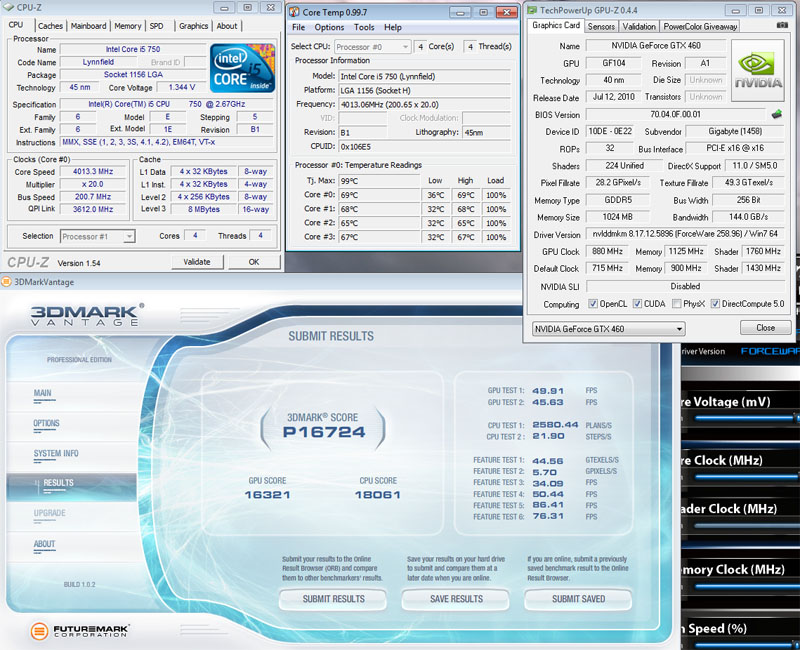Click the Tj. Max value 99°C
This screenshot has height=650, width=800.
click(379, 181)
